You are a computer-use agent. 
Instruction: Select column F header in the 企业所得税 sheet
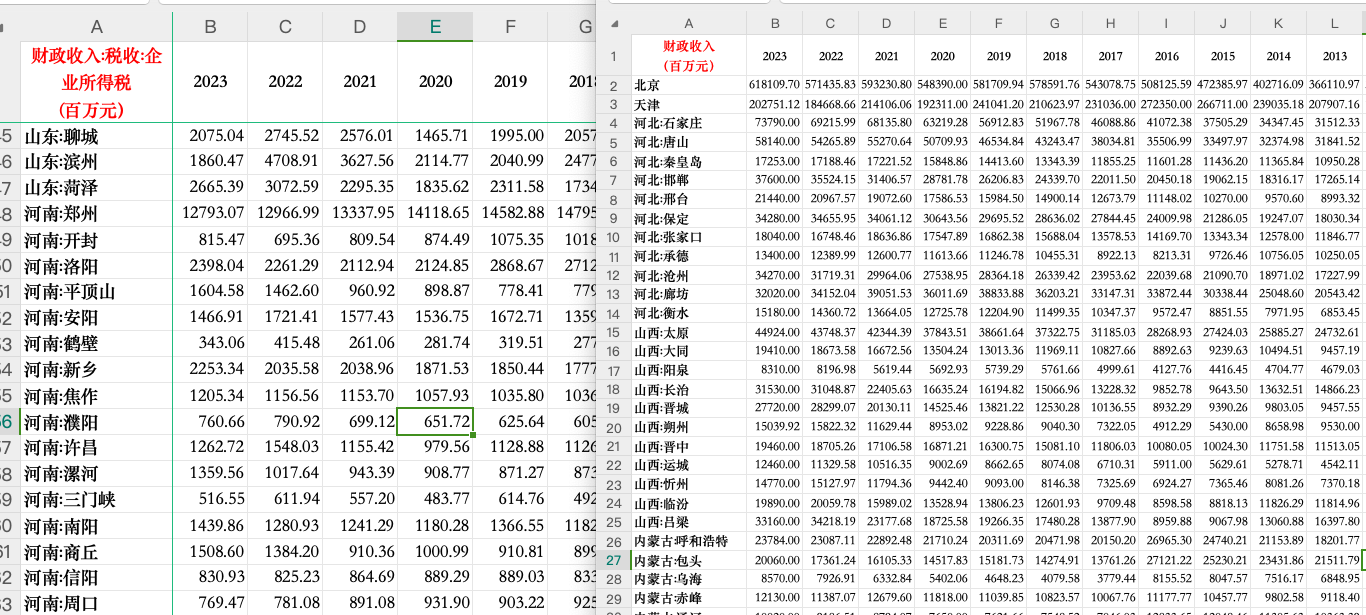pos(510,27)
